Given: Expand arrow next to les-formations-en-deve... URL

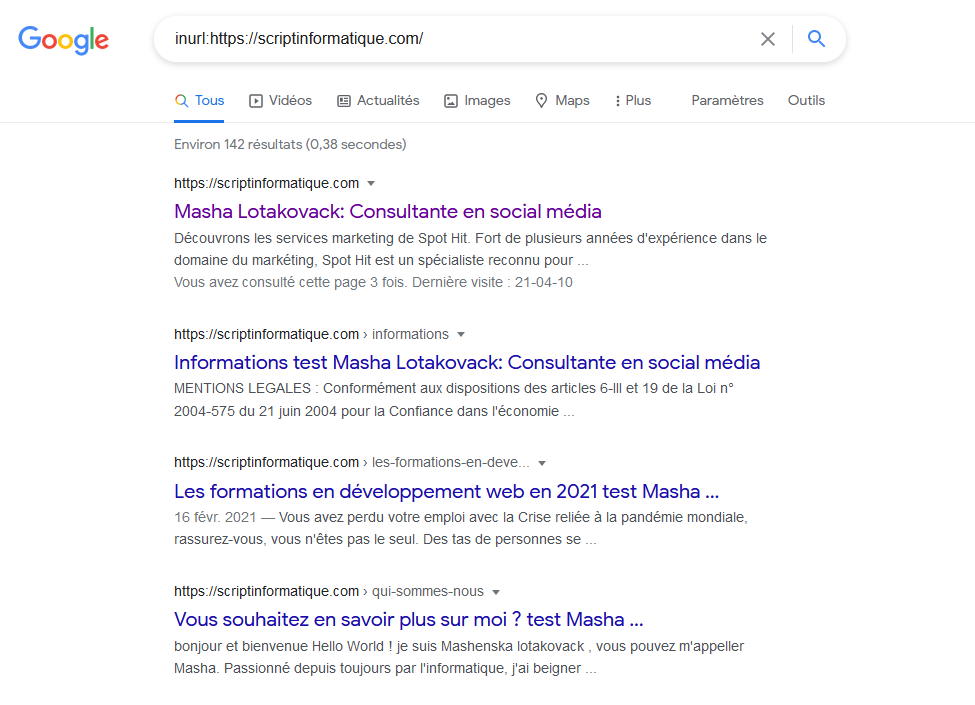Looking at the screenshot, I should pos(542,463).
